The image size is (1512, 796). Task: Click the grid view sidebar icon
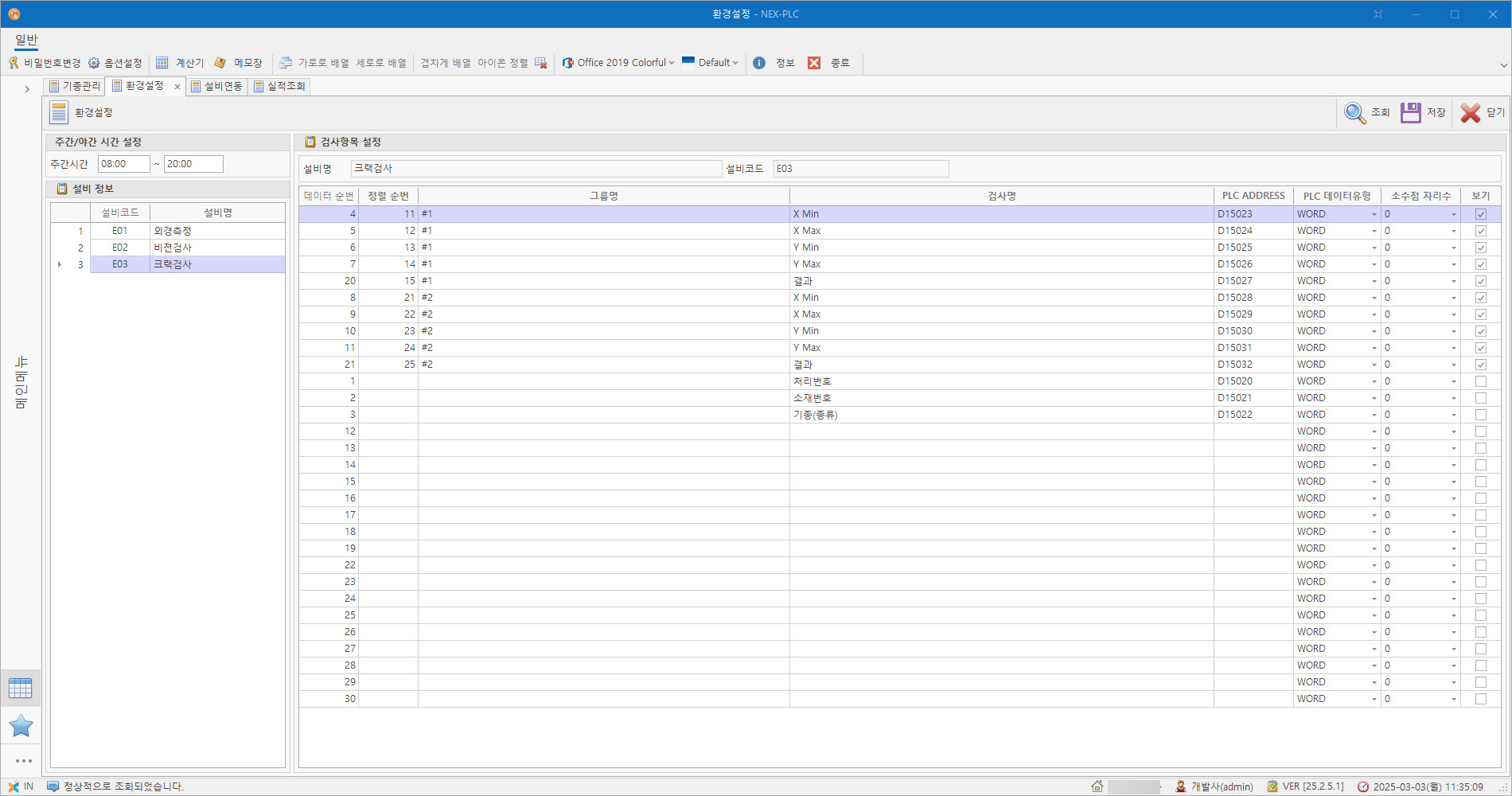(21, 688)
